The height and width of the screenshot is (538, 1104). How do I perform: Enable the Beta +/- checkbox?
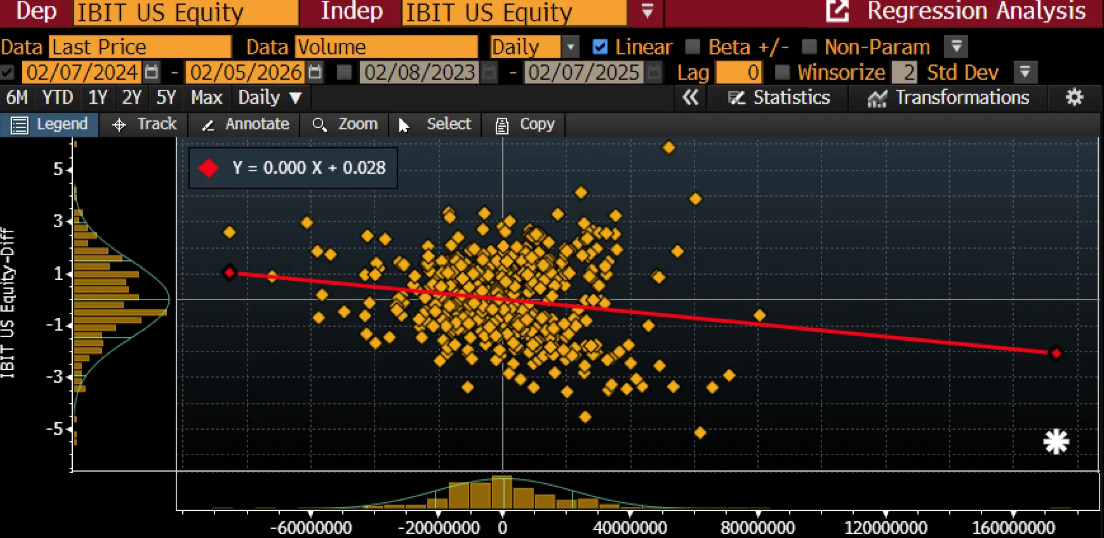point(693,47)
